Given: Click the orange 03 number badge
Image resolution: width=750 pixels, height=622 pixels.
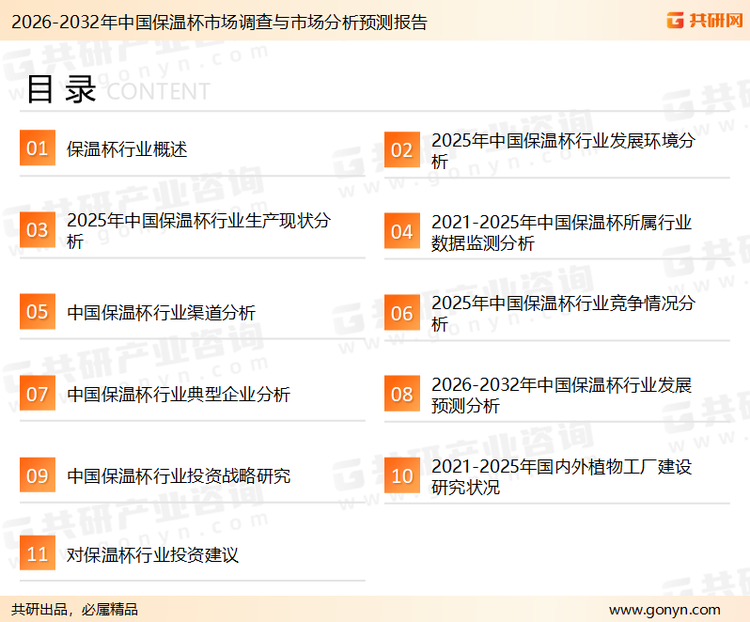Looking at the screenshot, I should tap(37, 230).
